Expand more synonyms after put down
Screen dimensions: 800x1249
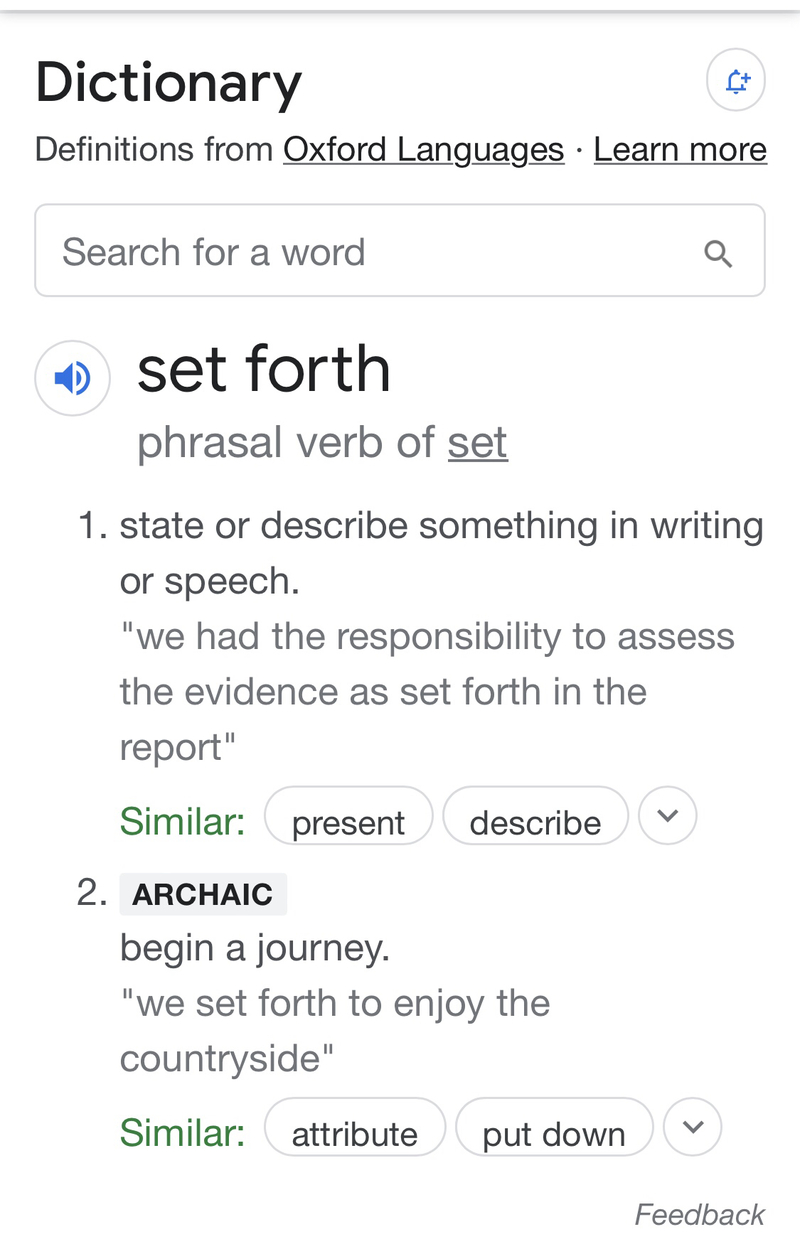tap(692, 1128)
